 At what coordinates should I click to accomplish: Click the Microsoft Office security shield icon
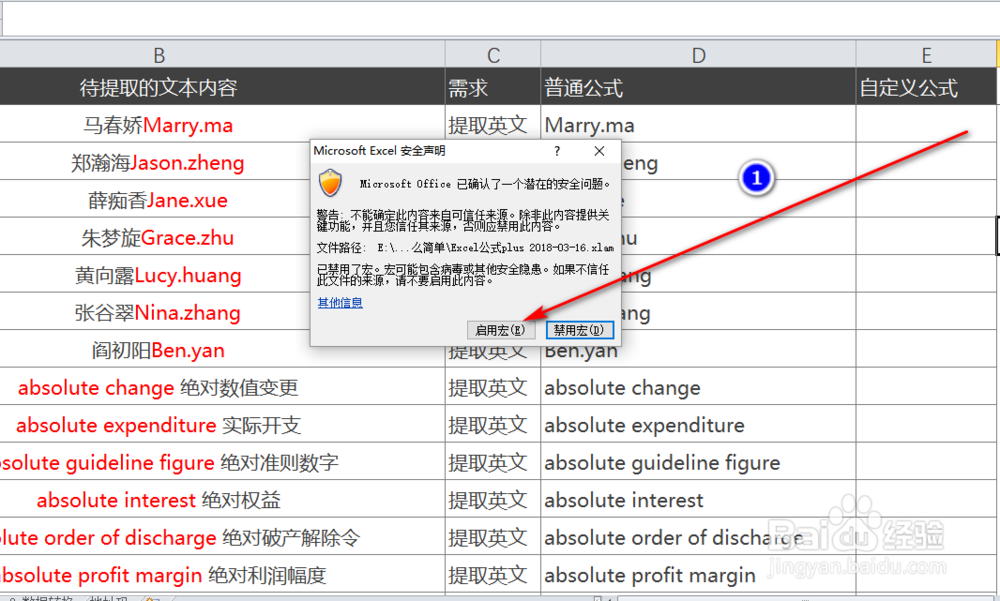[330, 184]
